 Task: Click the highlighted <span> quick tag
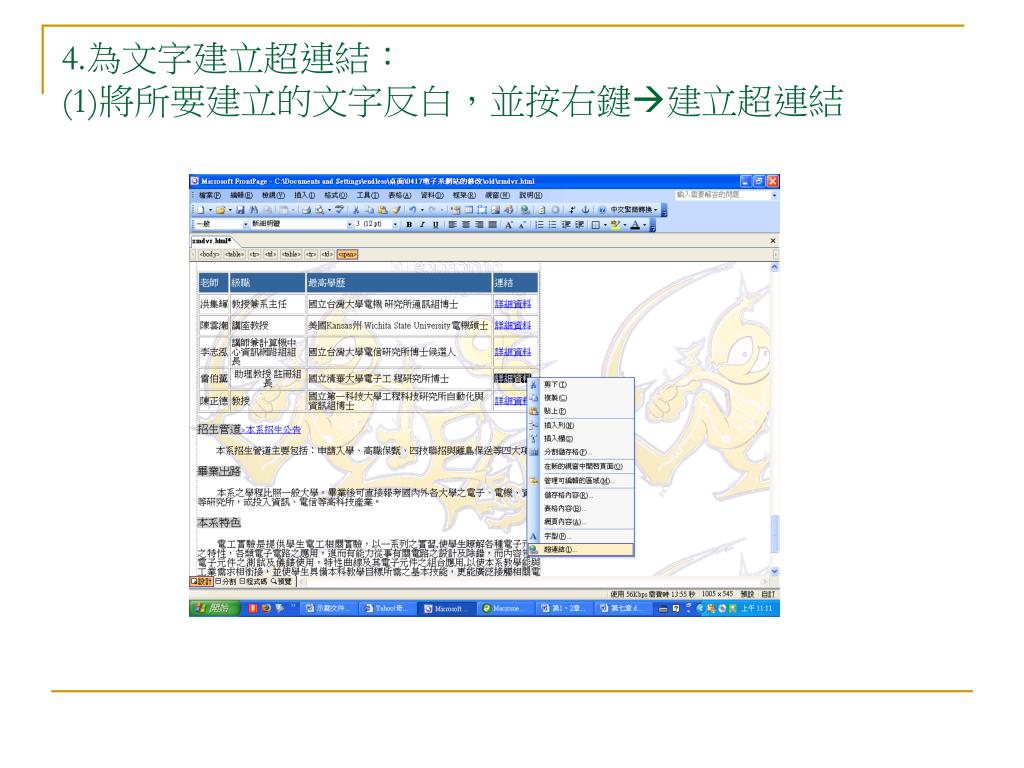point(347,255)
